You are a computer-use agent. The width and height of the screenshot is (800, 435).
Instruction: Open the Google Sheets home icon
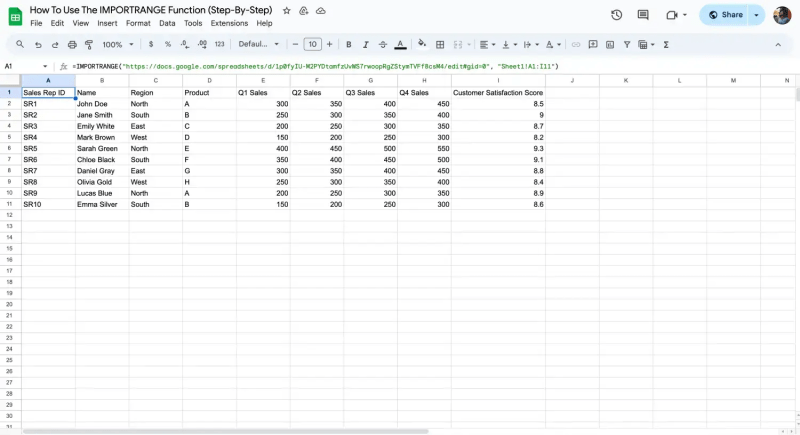point(15,17)
